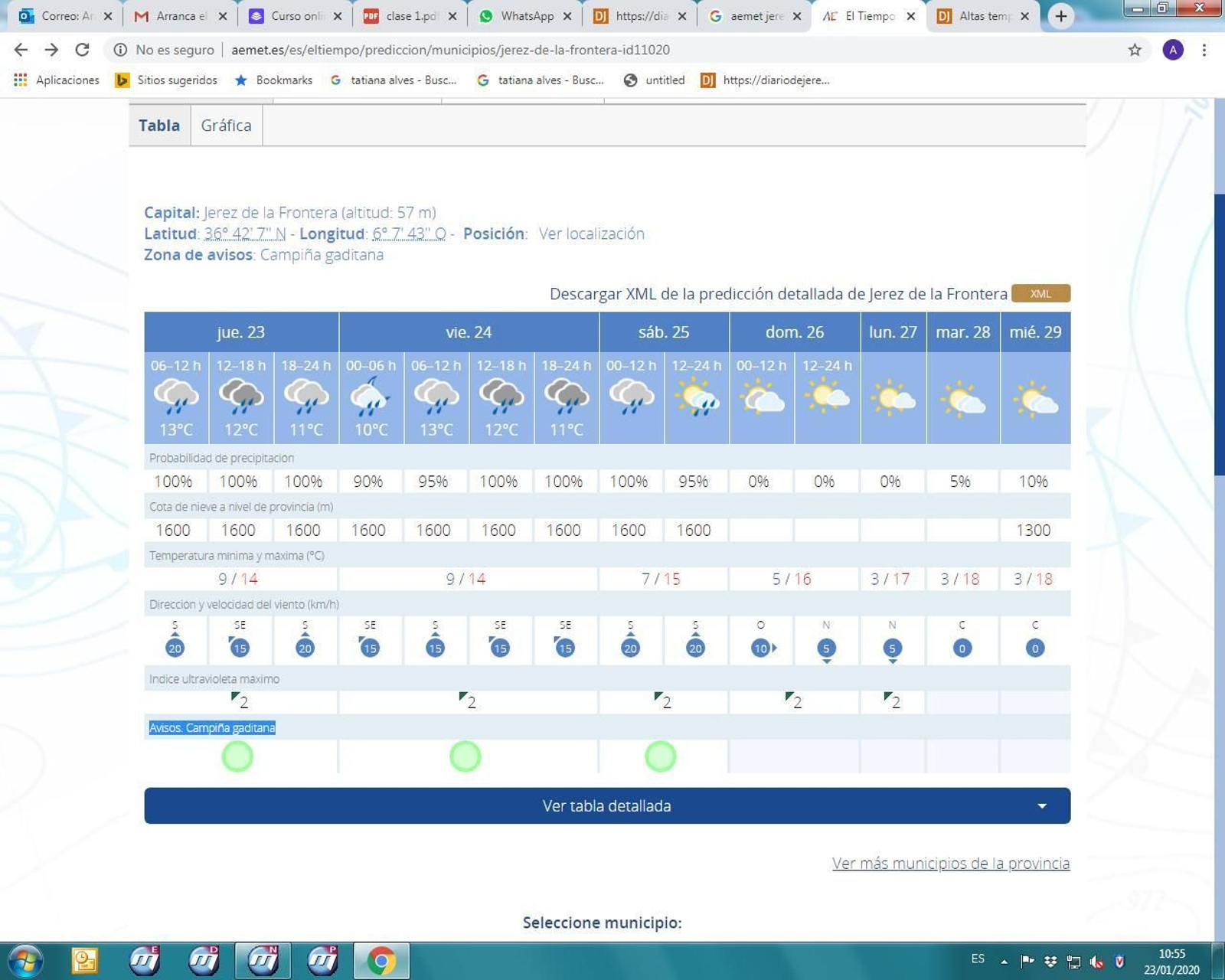
Task: Open the Avast antivirus tray icon
Action: (x=1119, y=961)
